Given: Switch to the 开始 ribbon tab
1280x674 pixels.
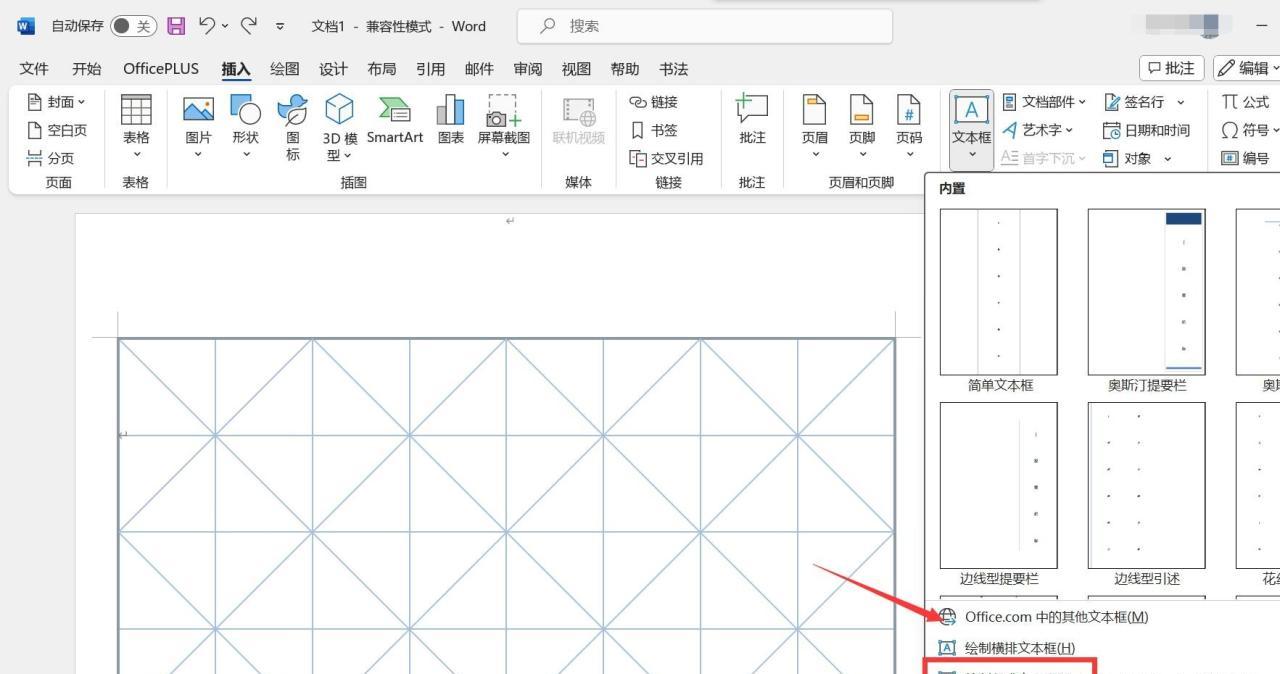Looking at the screenshot, I should coord(86,68).
